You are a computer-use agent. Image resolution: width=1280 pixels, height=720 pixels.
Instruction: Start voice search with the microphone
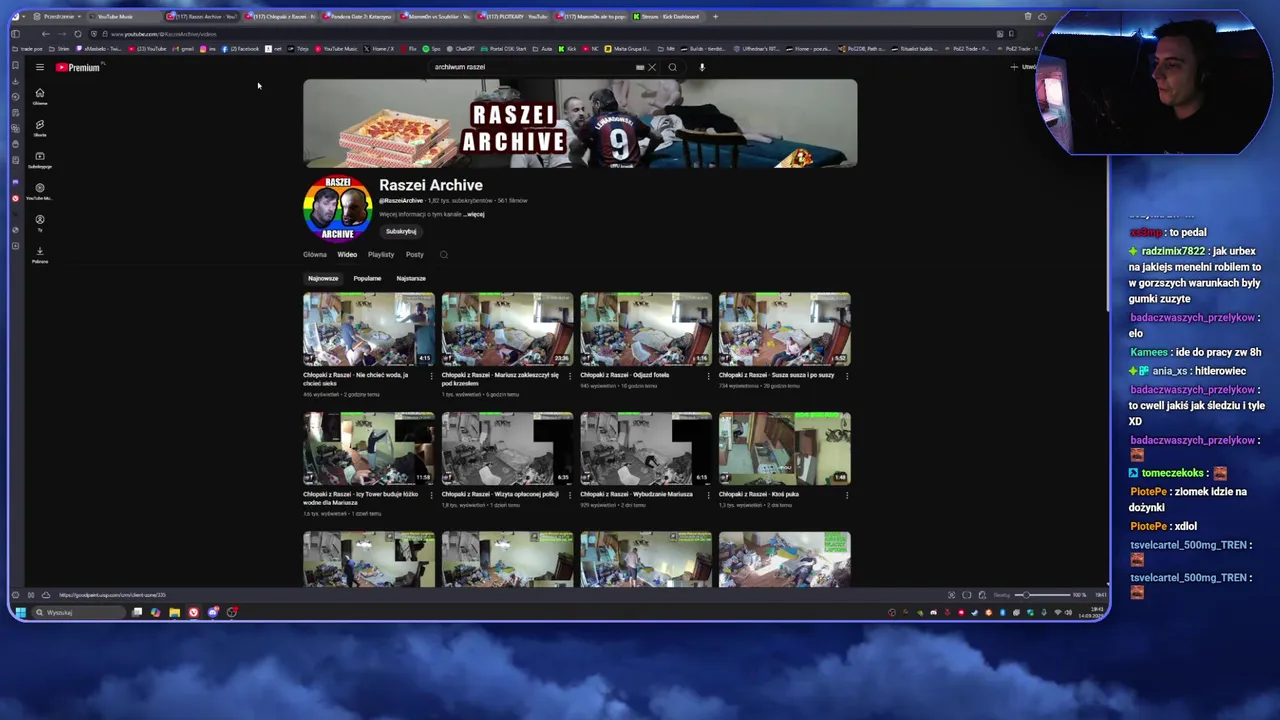702,67
